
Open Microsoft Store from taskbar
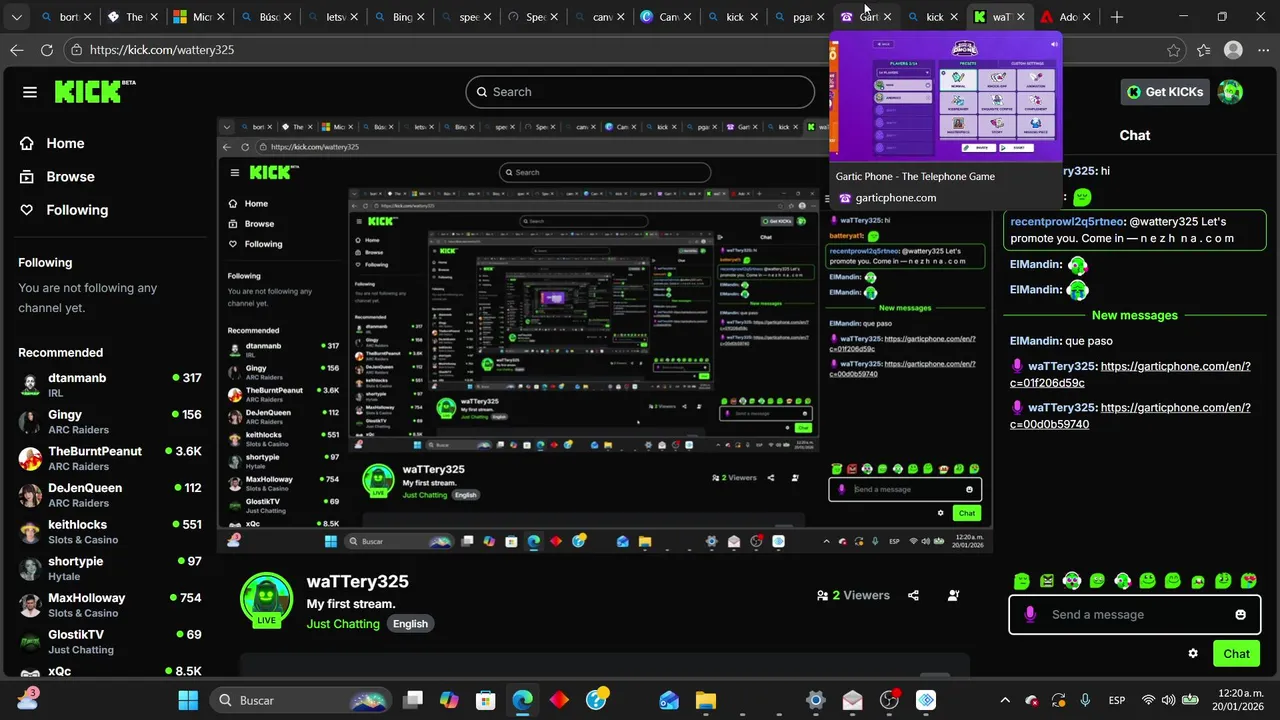coord(485,700)
